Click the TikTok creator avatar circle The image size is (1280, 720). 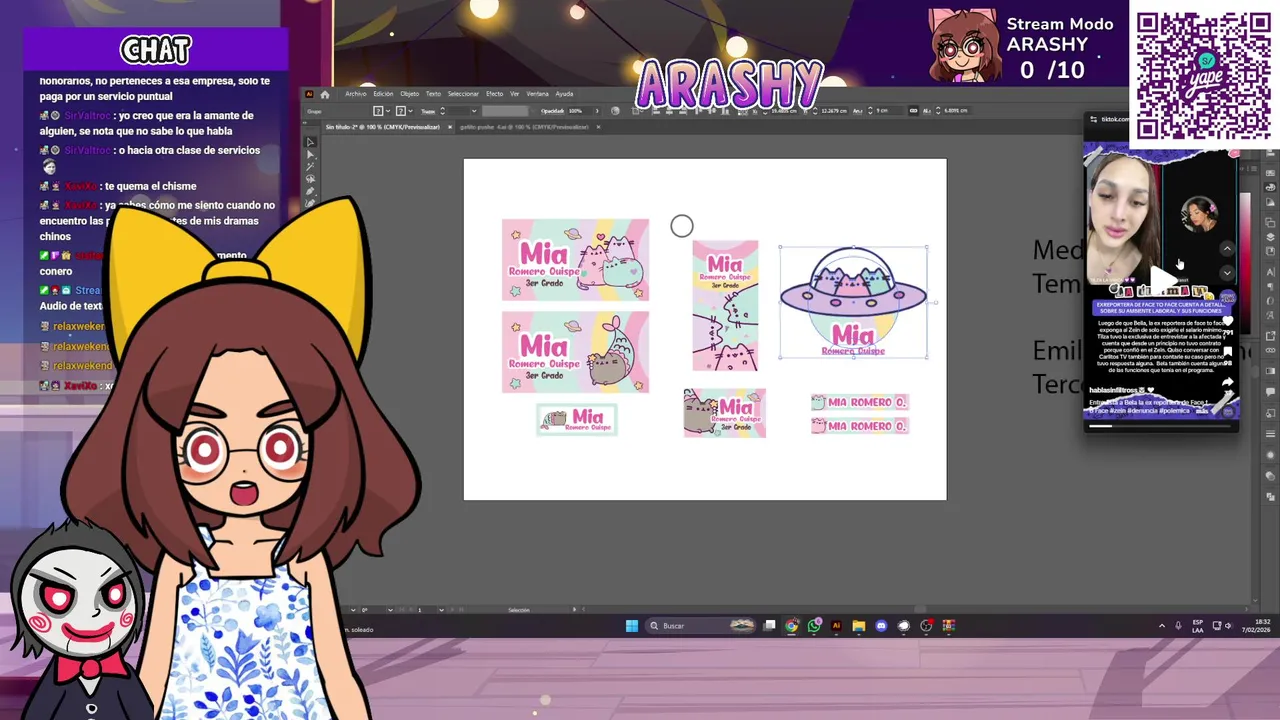(x=1226, y=296)
